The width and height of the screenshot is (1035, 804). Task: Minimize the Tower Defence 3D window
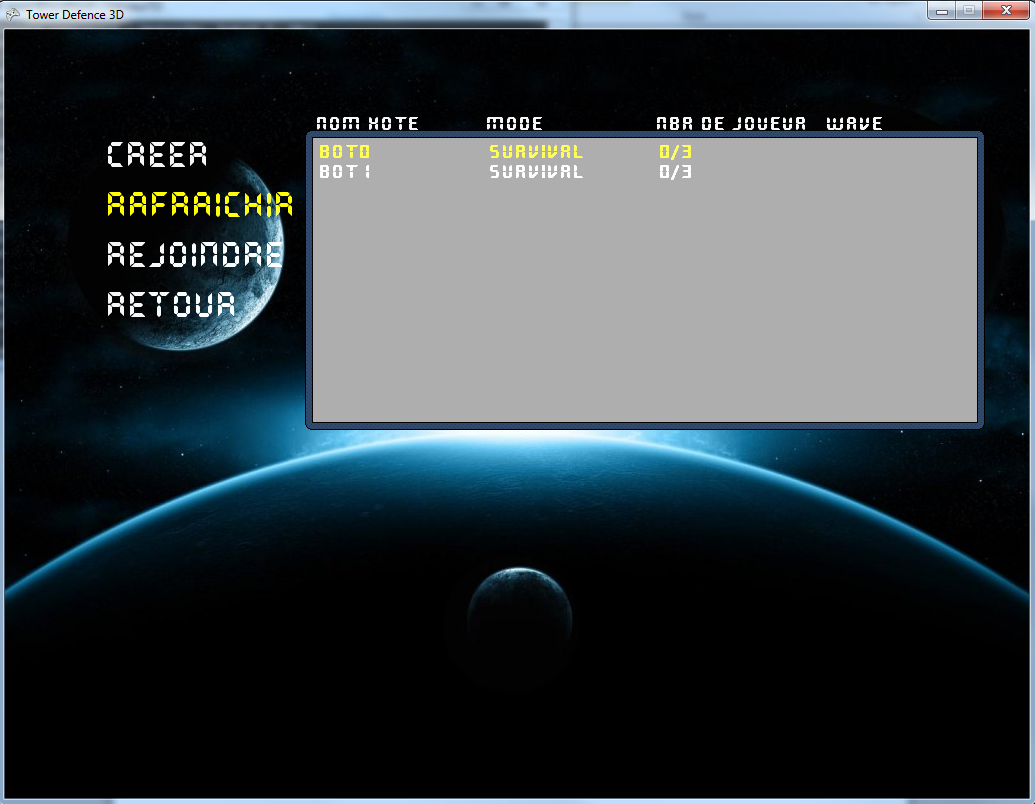943,10
